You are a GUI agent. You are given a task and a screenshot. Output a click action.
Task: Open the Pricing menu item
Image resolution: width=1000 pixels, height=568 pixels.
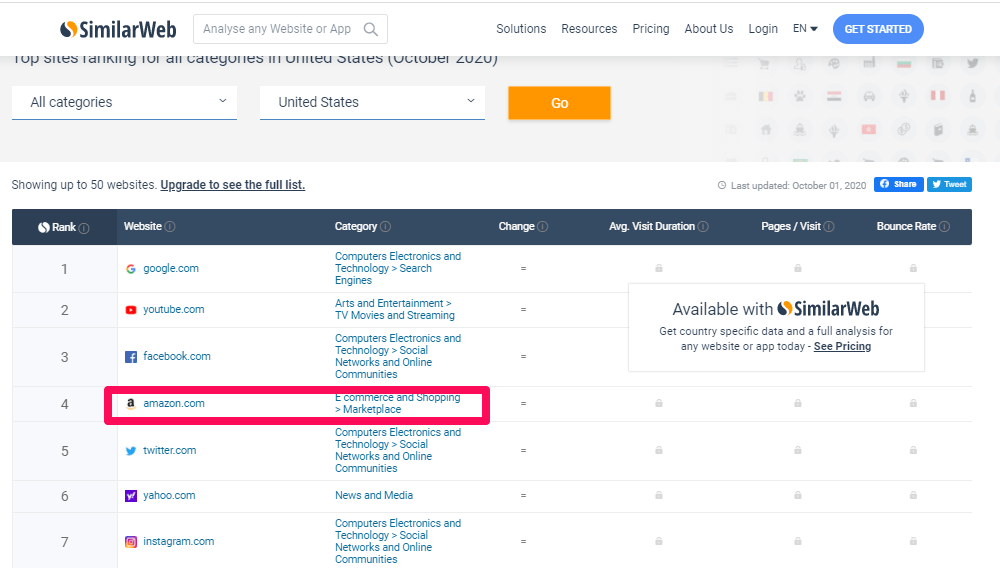(x=651, y=29)
